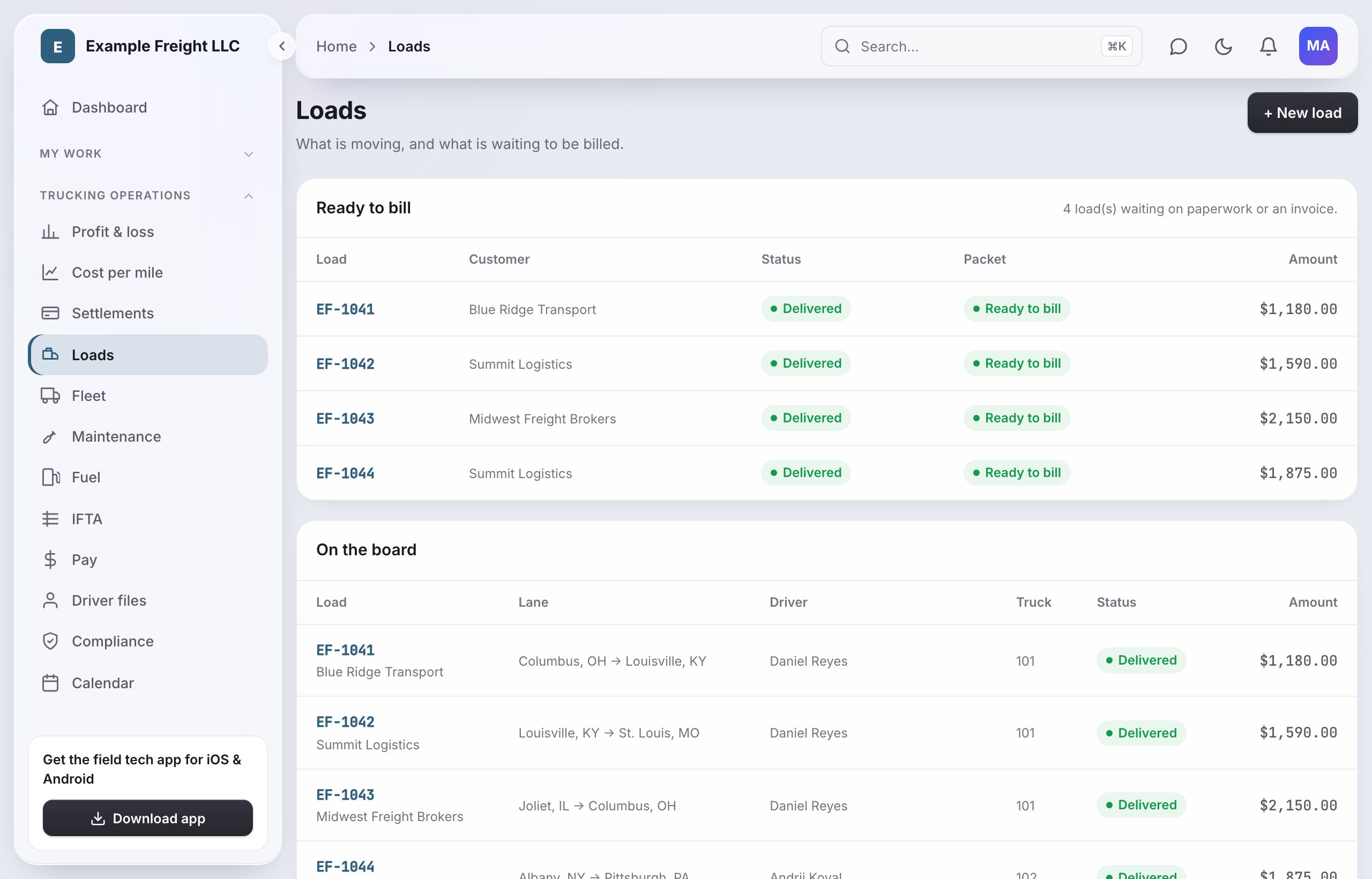This screenshot has width=1372, height=879.
Task: Collapse the Trucking Operations section
Action: click(147, 195)
